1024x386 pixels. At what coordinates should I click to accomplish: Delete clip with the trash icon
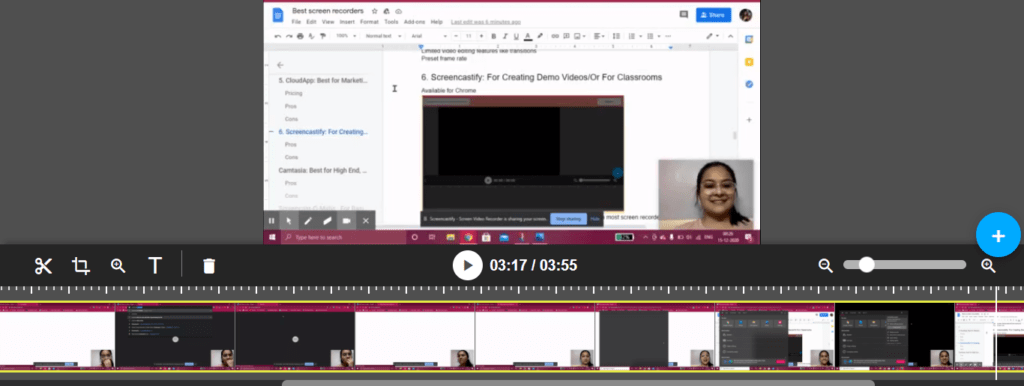click(209, 266)
